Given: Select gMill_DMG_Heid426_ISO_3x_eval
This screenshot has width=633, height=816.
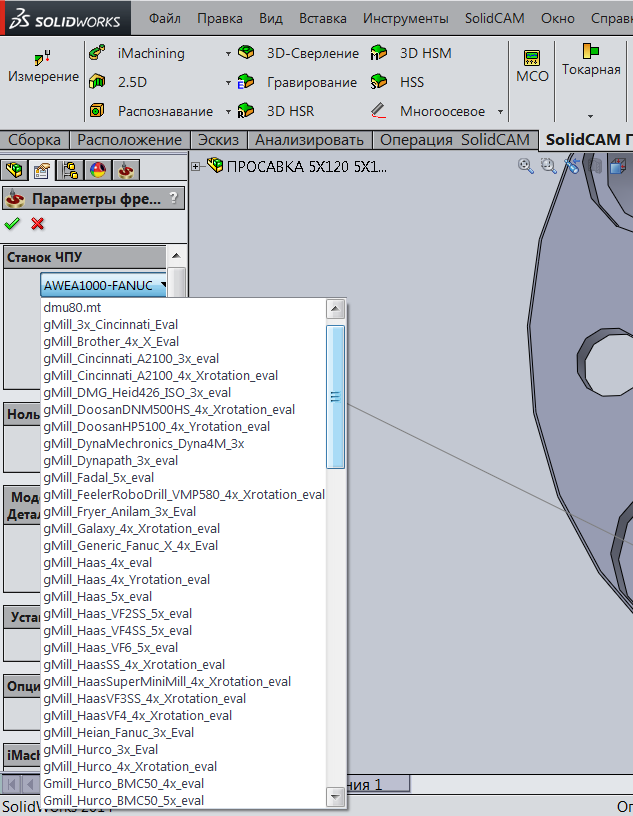Looking at the screenshot, I should point(183,392).
